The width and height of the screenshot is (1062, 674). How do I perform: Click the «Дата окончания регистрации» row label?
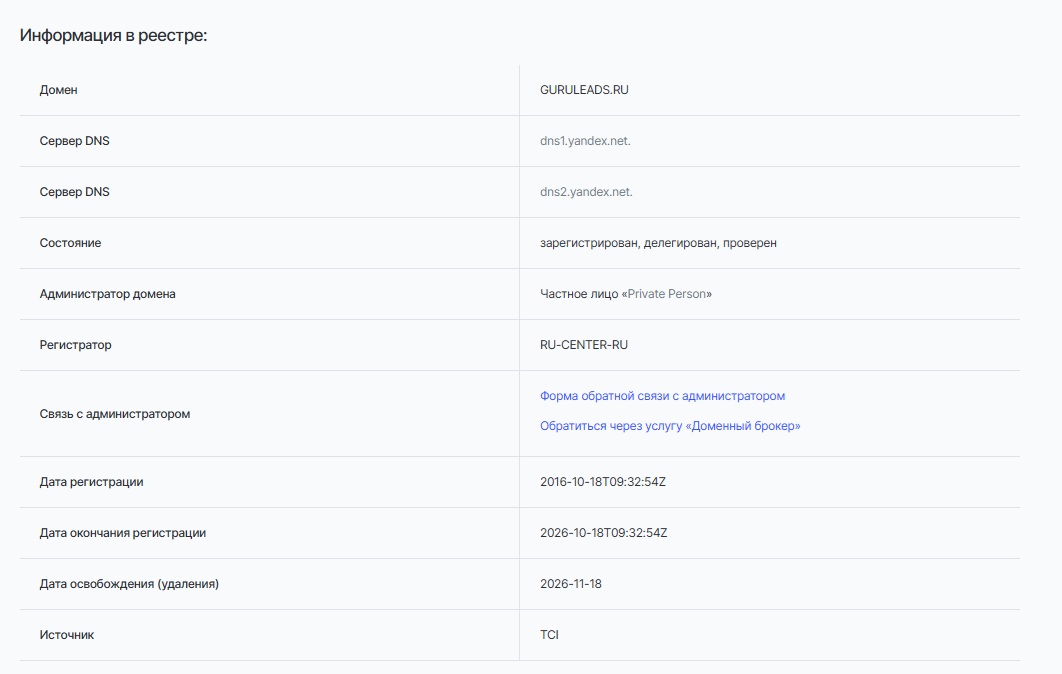122,533
